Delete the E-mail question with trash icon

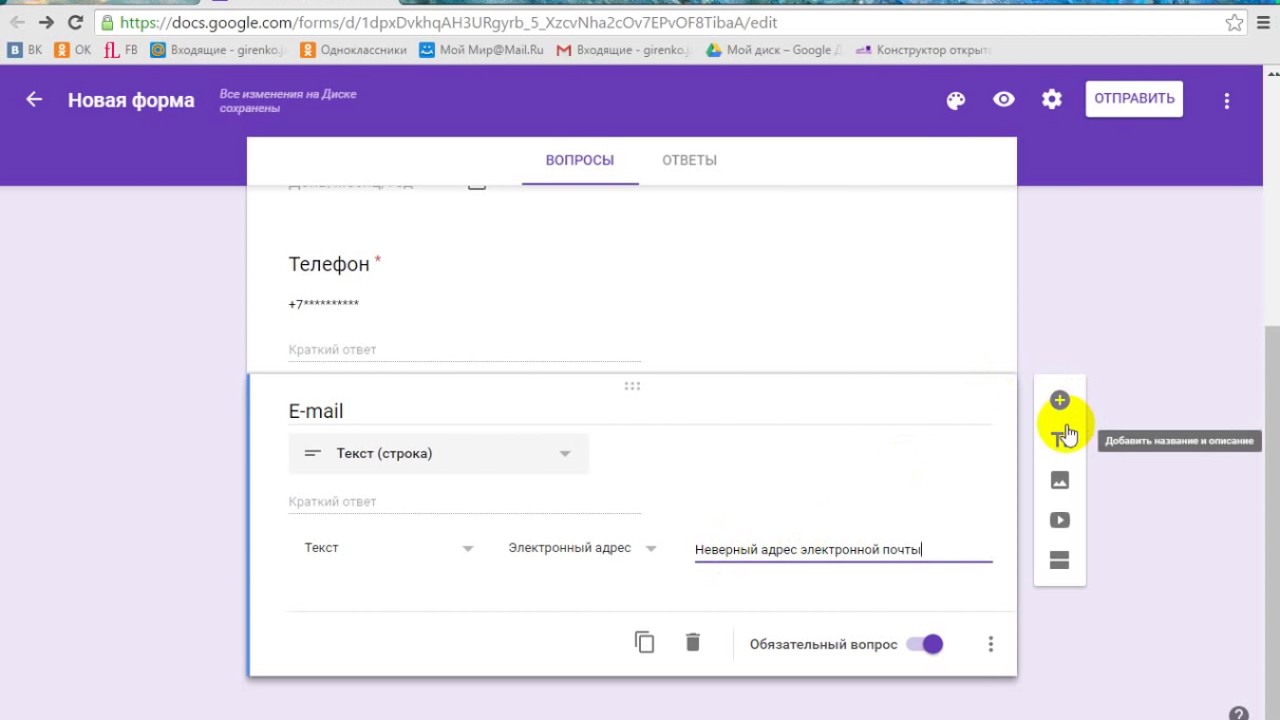point(693,643)
